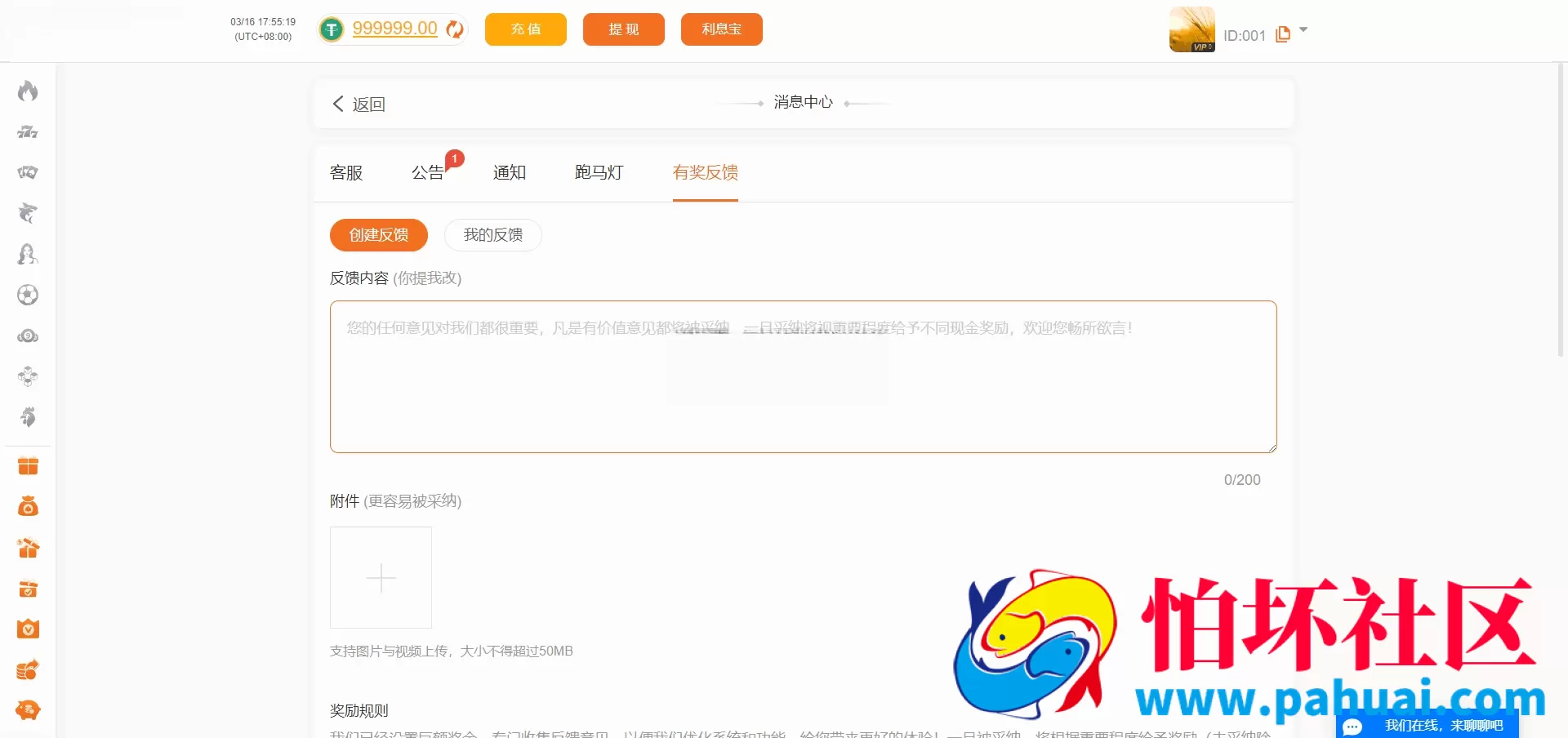Screen dimensions: 1568x738
Task: Open the 777 slots icon
Action: point(28,131)
